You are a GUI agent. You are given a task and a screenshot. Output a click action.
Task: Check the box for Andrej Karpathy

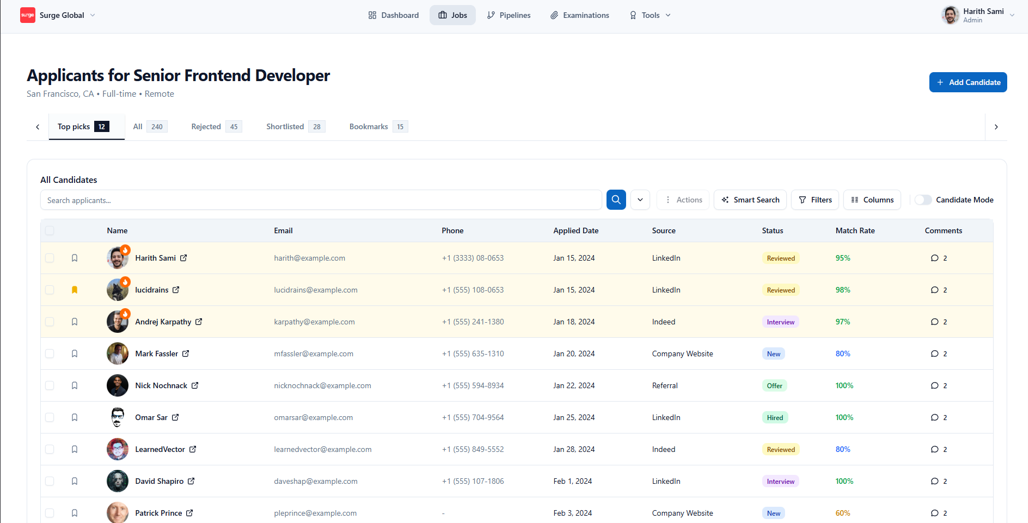[50, 322]
